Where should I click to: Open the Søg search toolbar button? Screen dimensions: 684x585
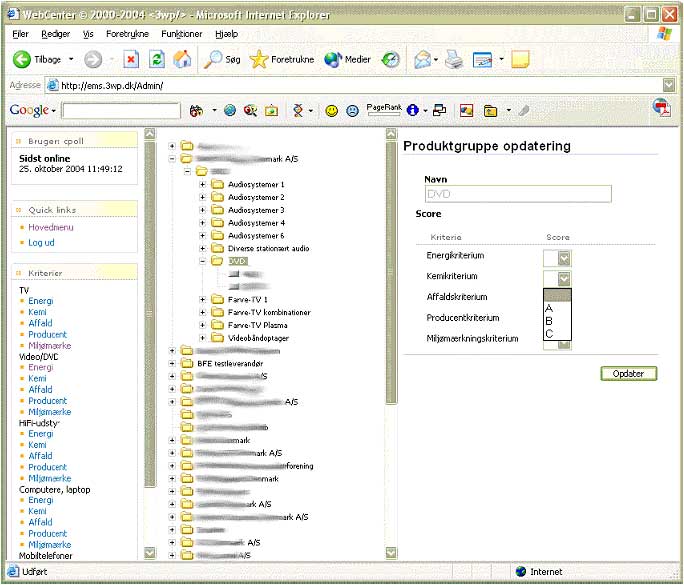[222, 59]
